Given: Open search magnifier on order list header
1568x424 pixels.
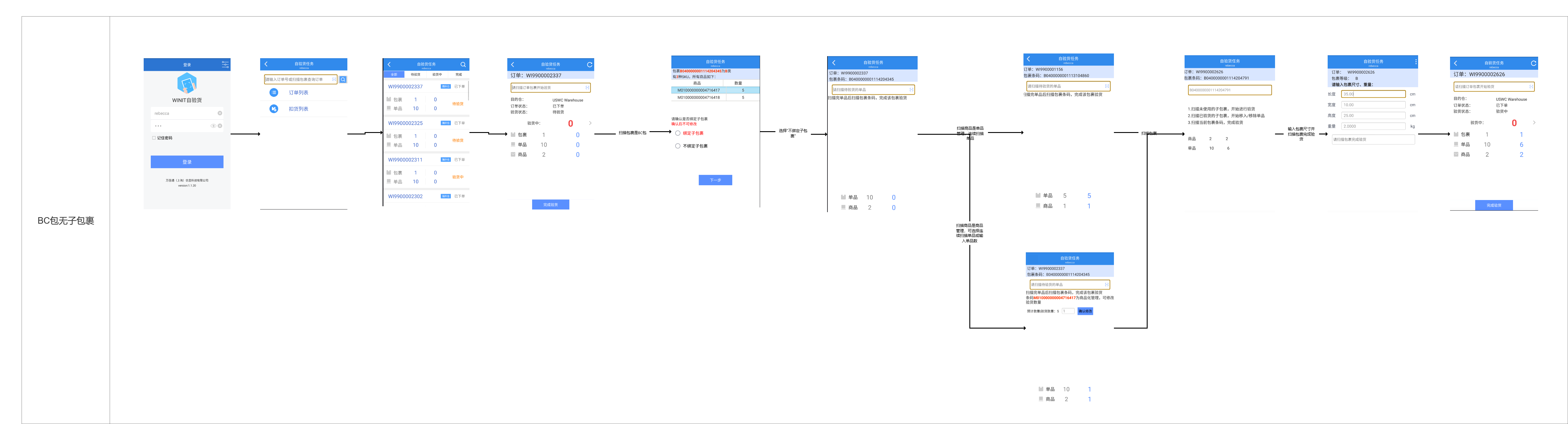Looking at the screenshot, I should [463, 64].
